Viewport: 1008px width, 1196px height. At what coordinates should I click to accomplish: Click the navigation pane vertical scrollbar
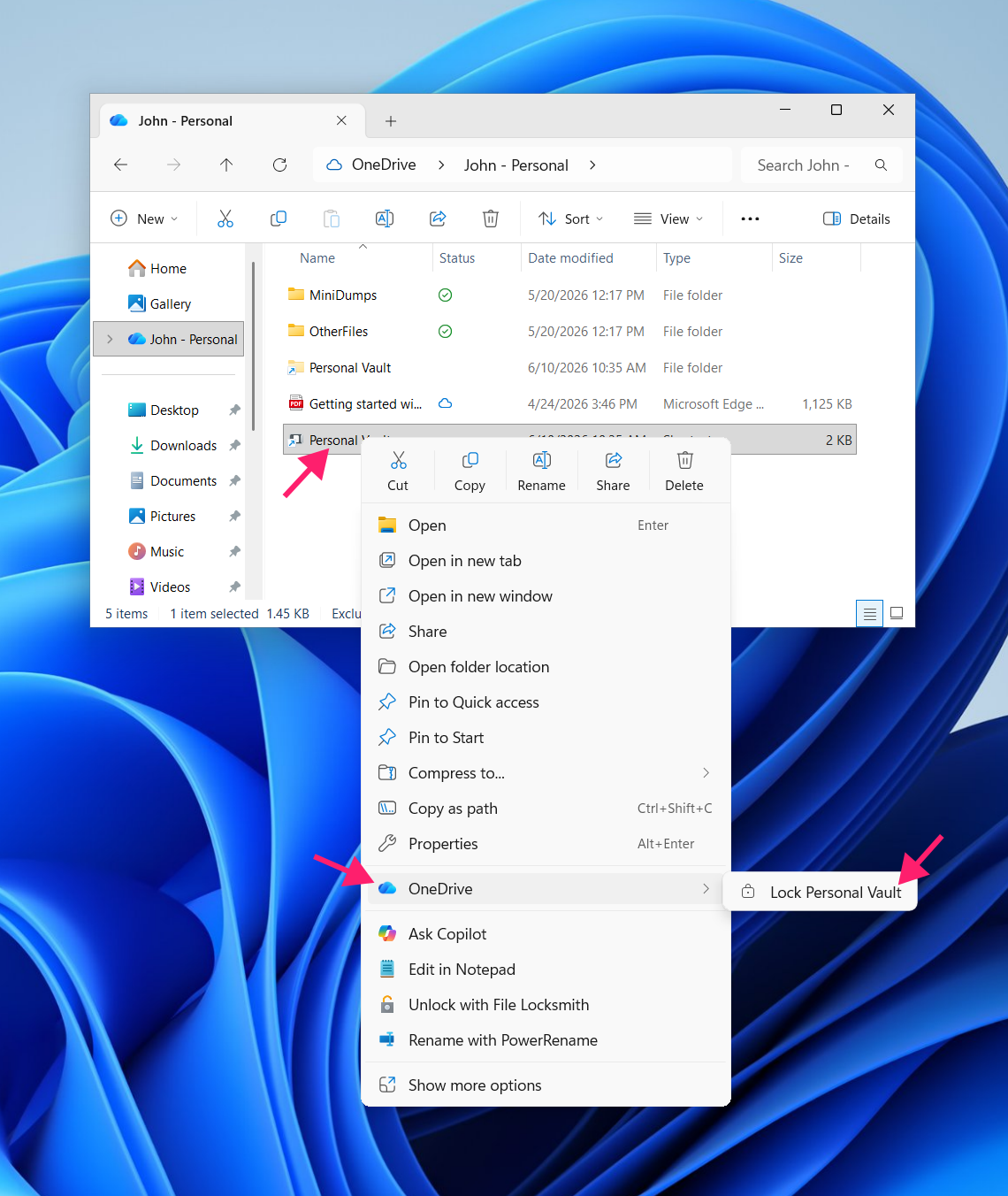[x=253, y=345]
